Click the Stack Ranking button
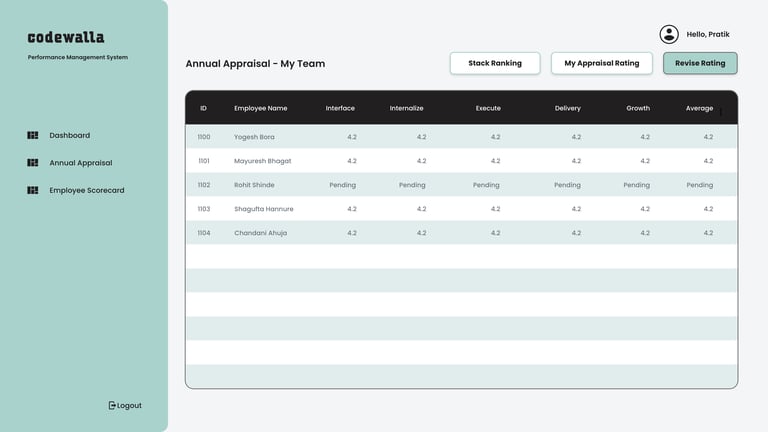 coord(495,63)
